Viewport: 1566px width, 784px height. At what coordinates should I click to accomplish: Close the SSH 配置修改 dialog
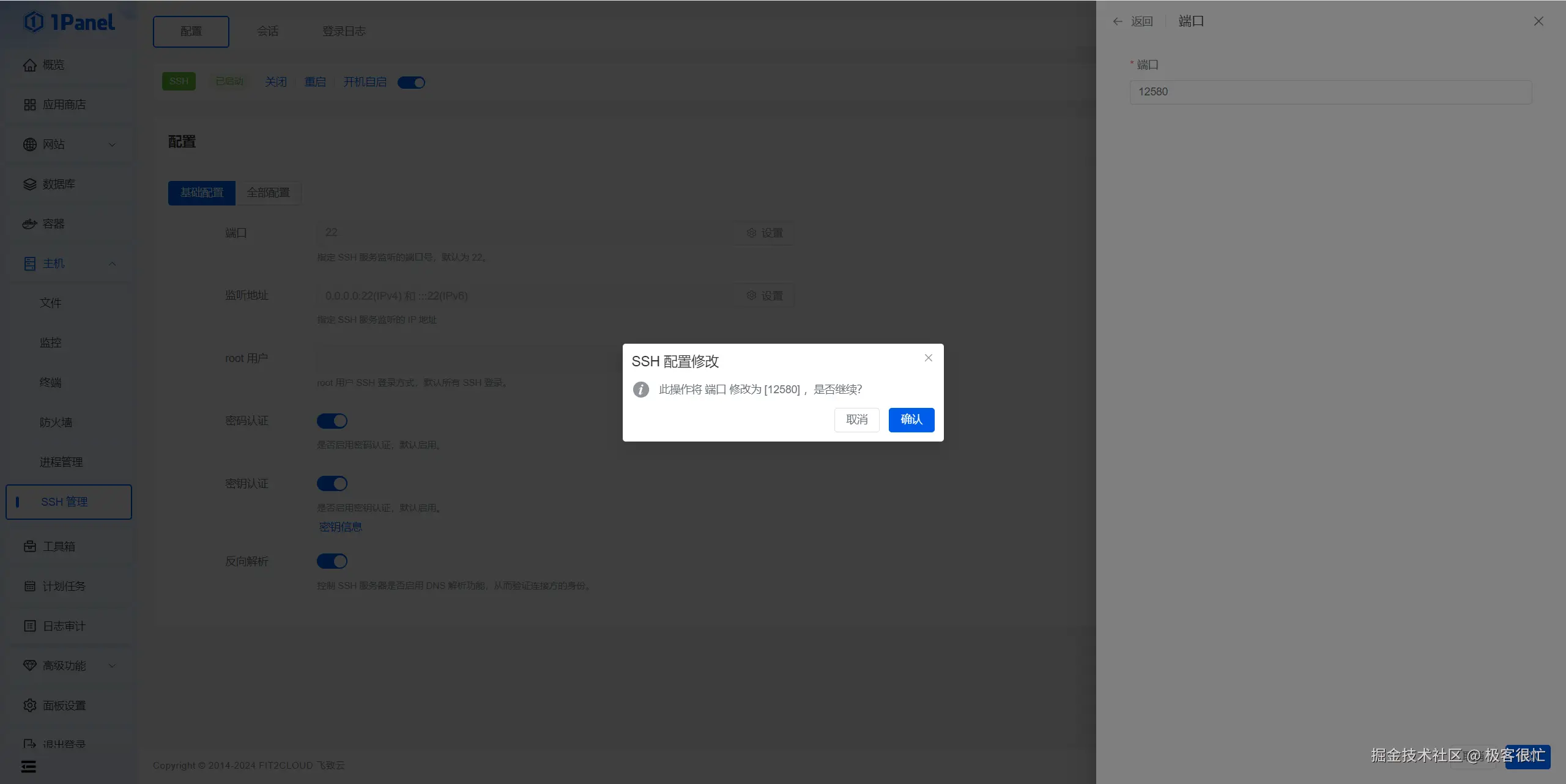point(928,358)
